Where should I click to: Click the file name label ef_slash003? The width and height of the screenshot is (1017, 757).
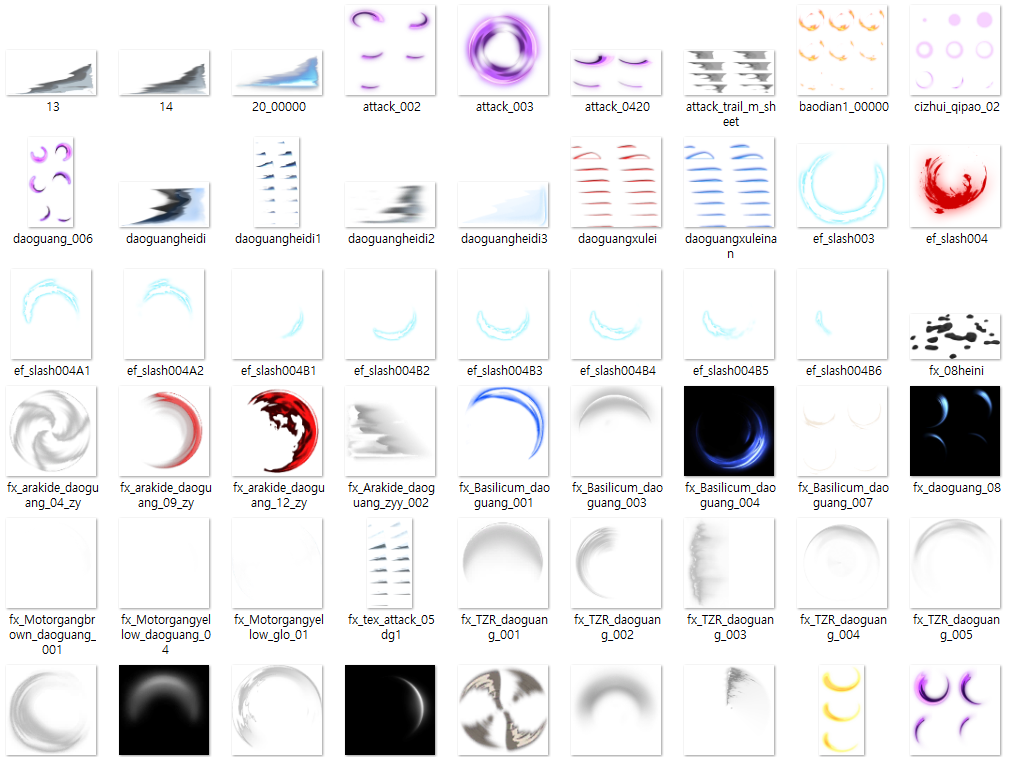click(x=843, y=239)
